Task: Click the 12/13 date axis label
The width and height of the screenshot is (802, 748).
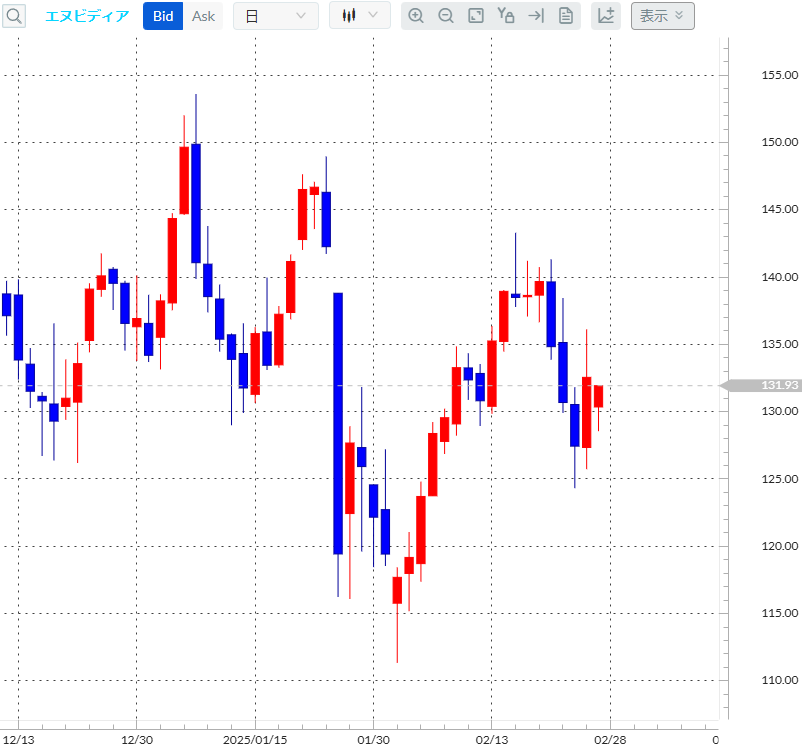Action: 18,740
